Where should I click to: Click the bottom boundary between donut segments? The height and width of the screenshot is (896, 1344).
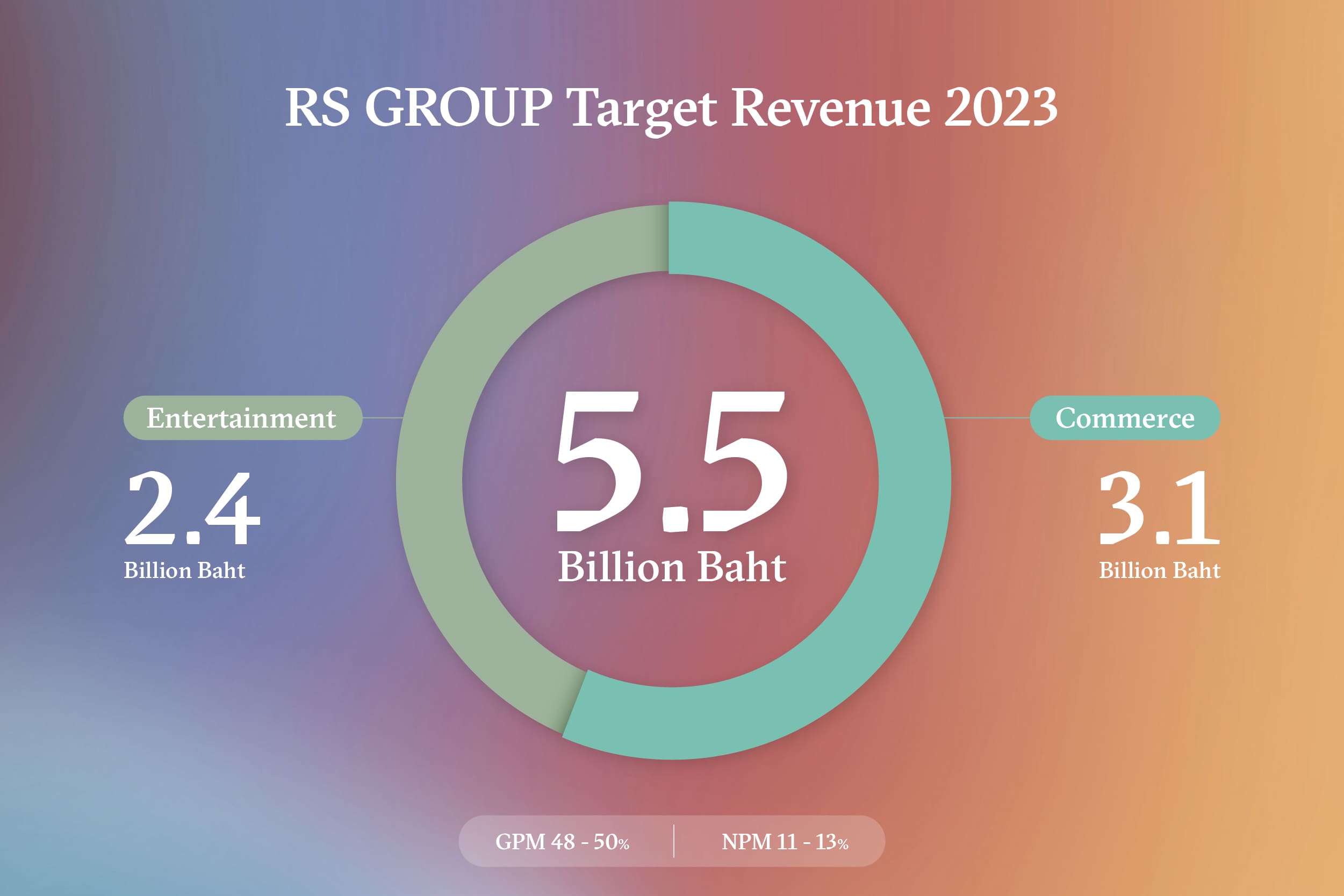(574, 704)
